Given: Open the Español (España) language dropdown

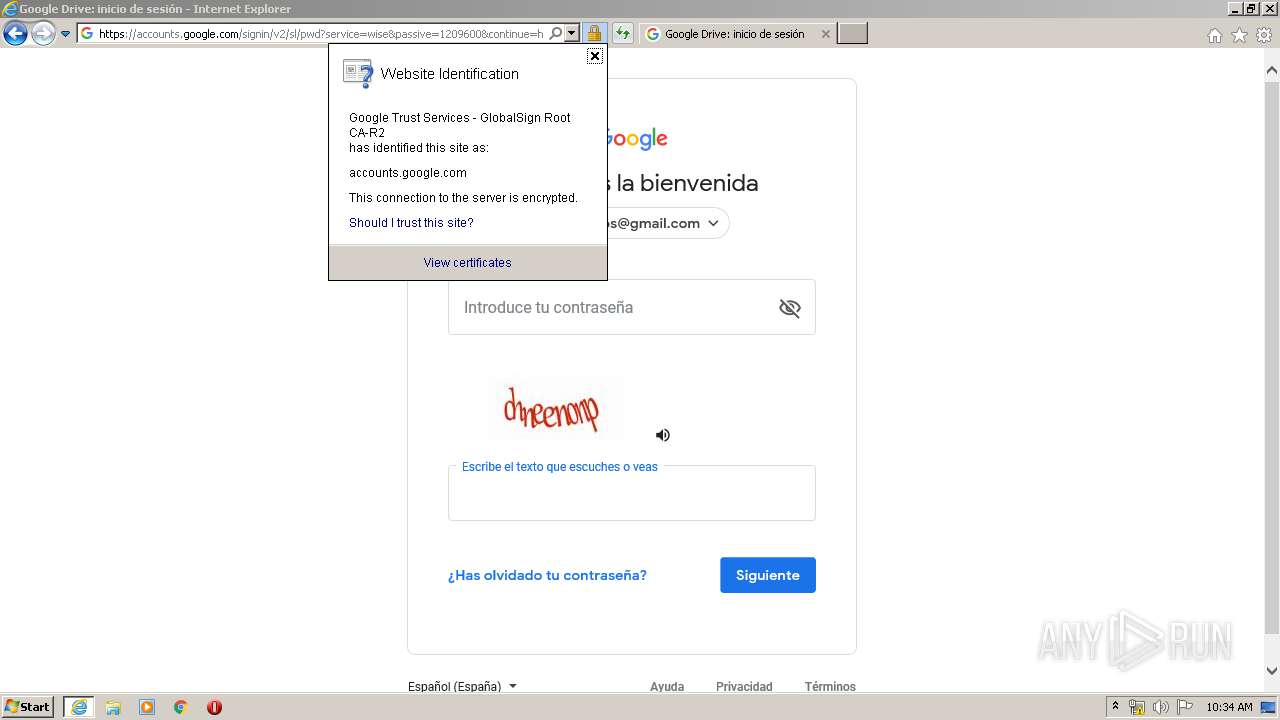Looking at the screenshot, I should click(x=462, y=687).
